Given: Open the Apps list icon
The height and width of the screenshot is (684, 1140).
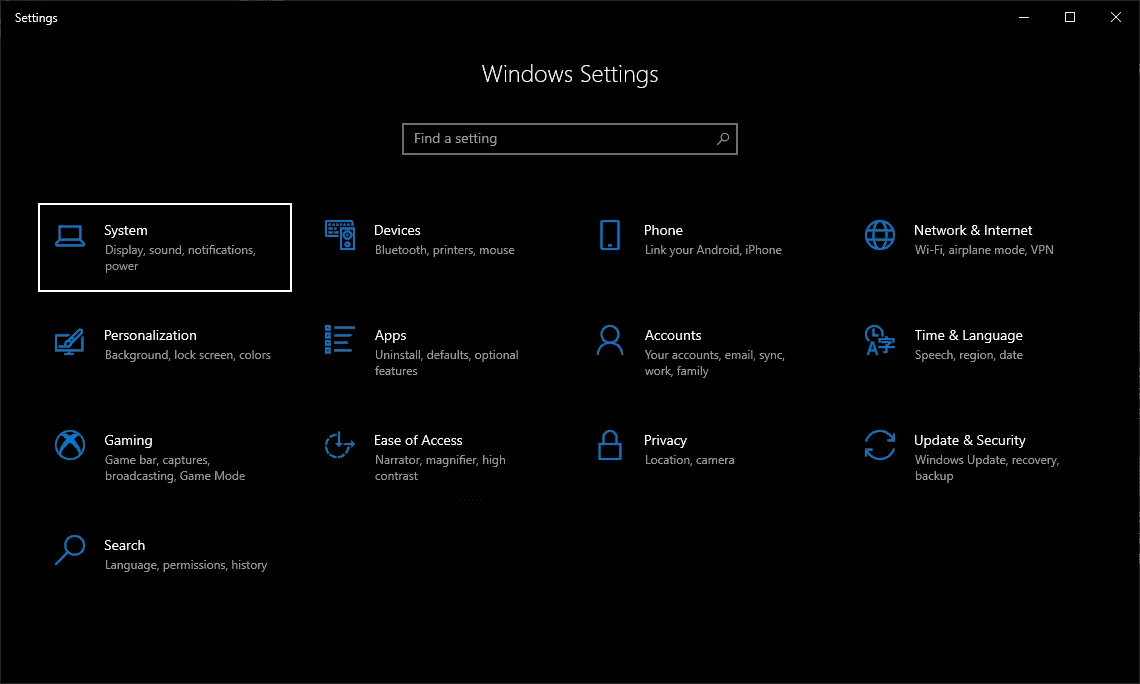Looking at the screenshot, I should tap(340, 339).
